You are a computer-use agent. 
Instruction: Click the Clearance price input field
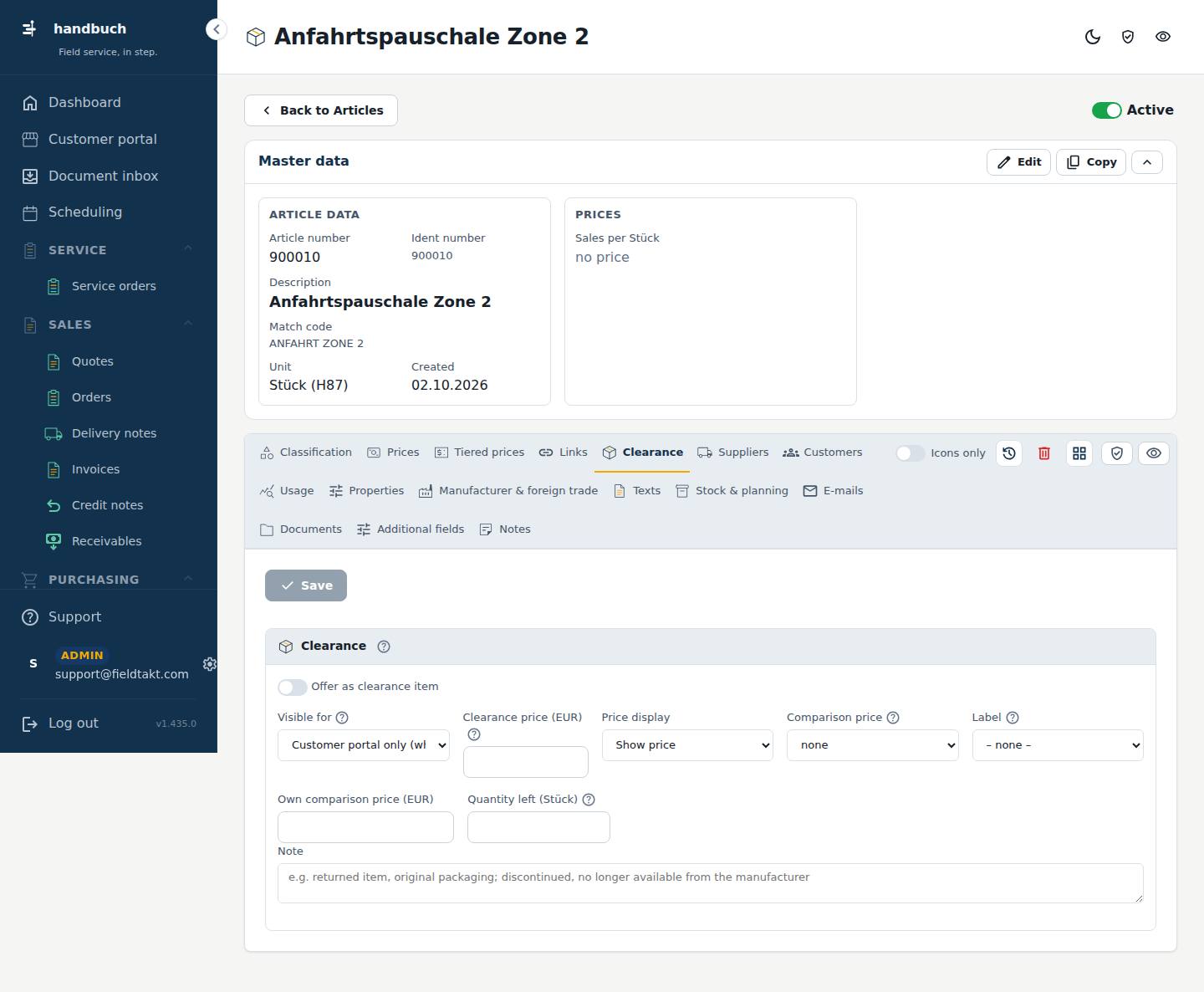click(x=526, y=762)
